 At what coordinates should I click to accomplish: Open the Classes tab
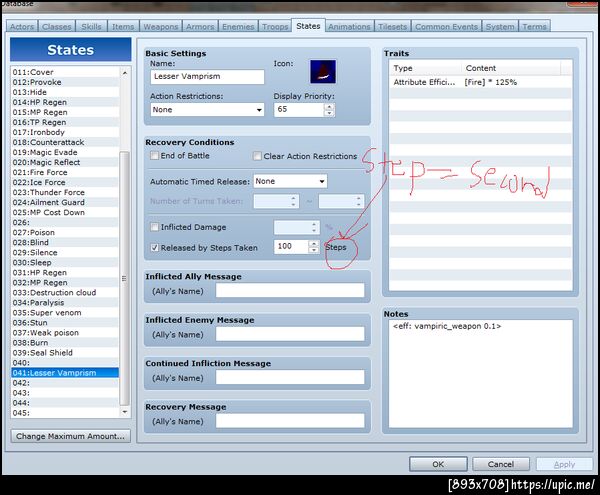pyautogui.click(x=57, y=26)
